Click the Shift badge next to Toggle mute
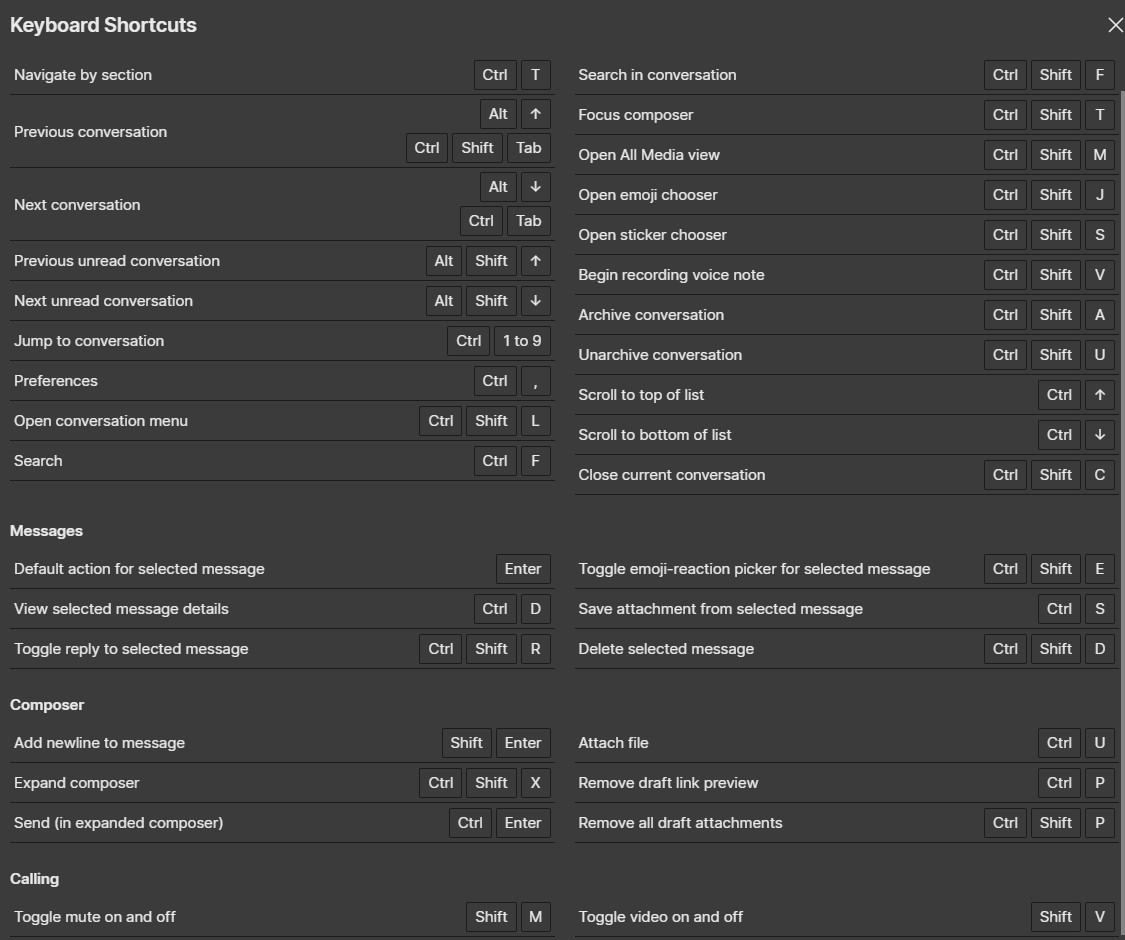The height and width of the screenshot is (940, 1125). [491, 916]
